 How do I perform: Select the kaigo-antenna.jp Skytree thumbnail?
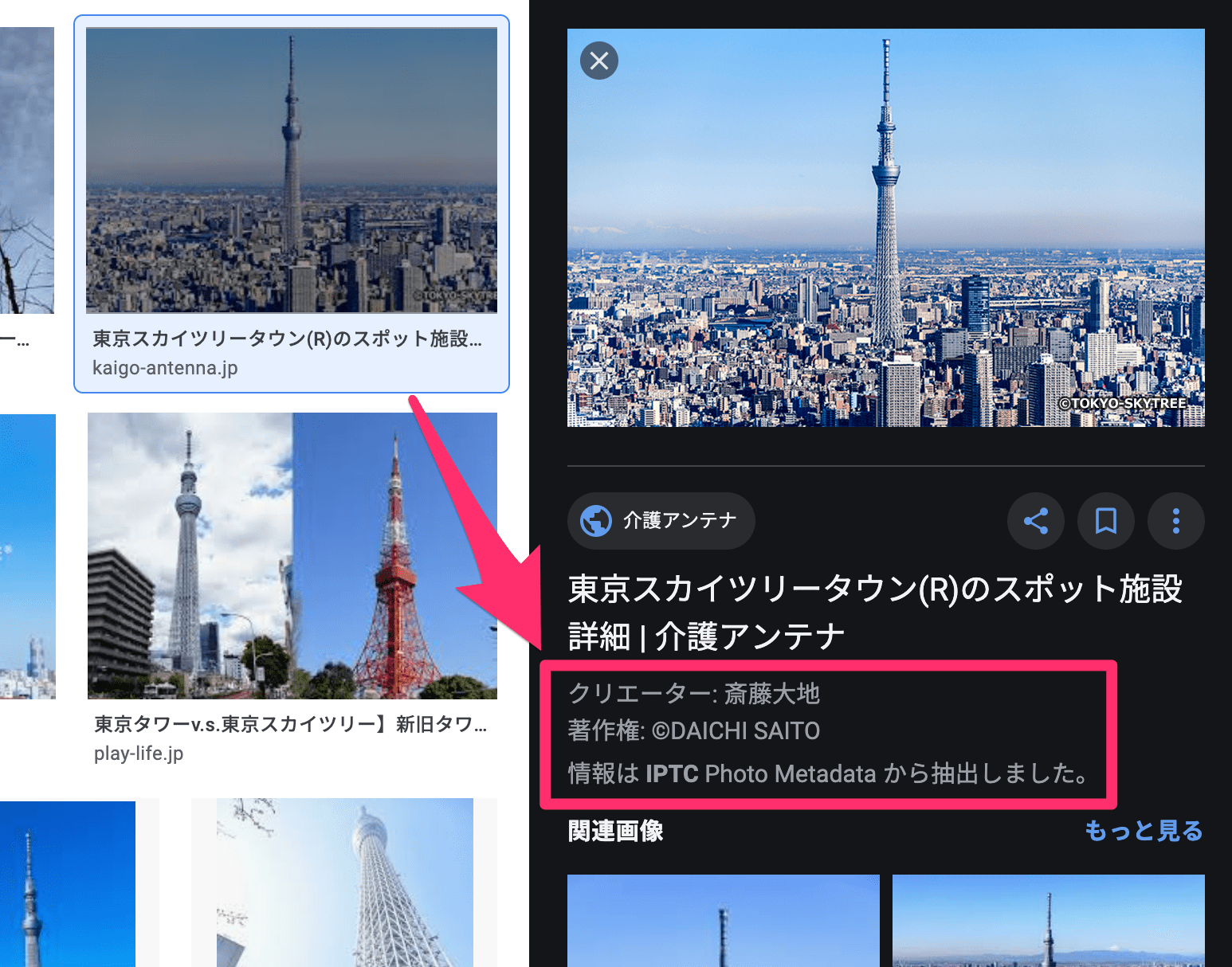(x=292, y=170)
